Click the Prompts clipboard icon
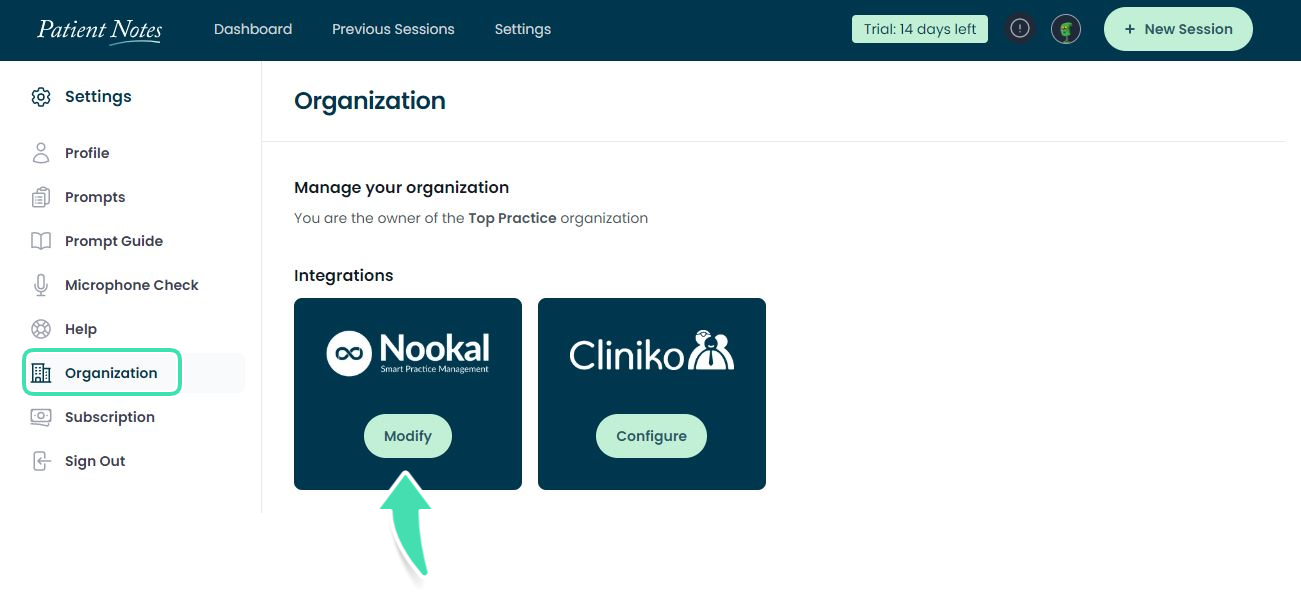The image size is (1301, 592). [41, 197]
